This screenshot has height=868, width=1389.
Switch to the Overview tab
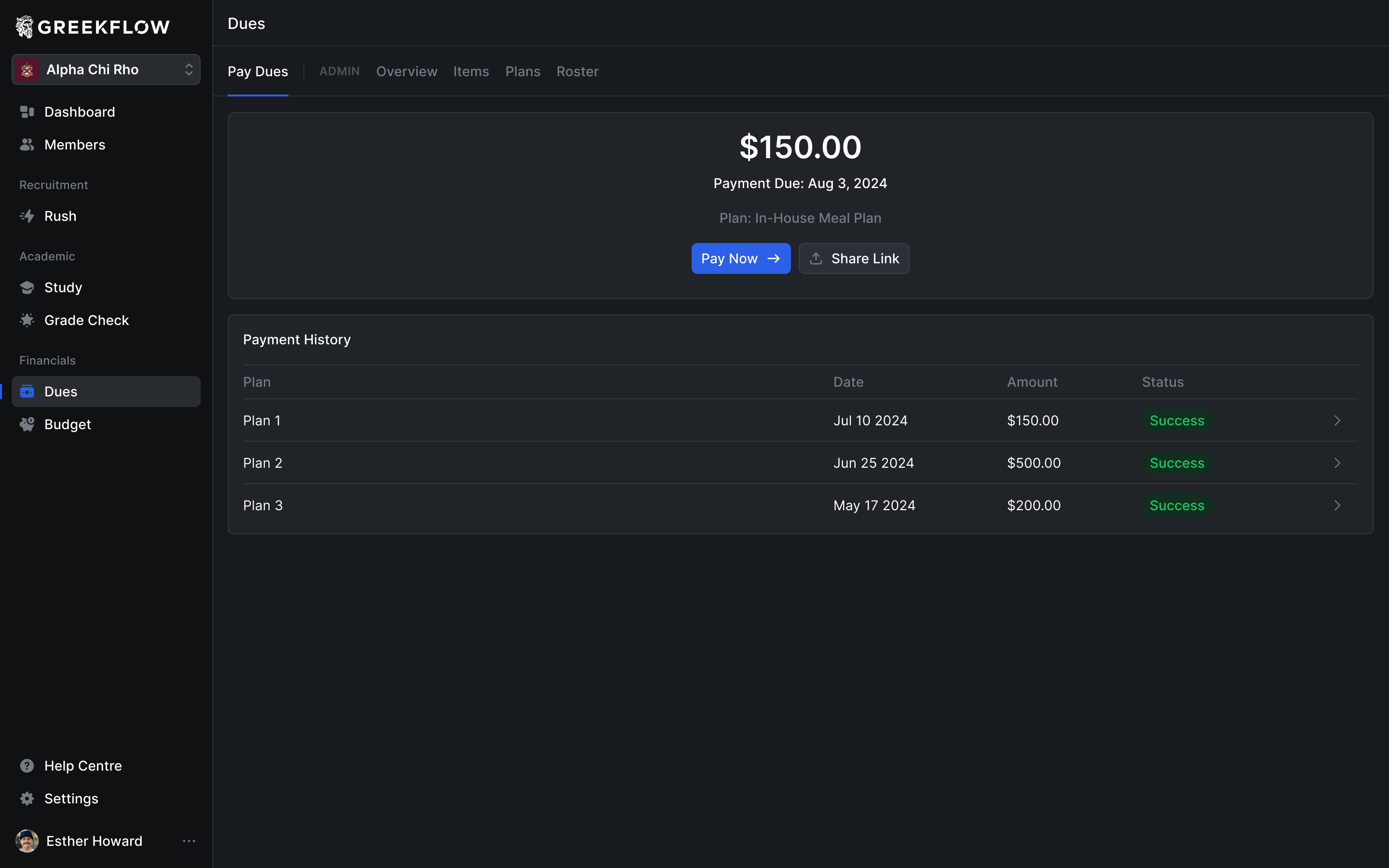407,71
